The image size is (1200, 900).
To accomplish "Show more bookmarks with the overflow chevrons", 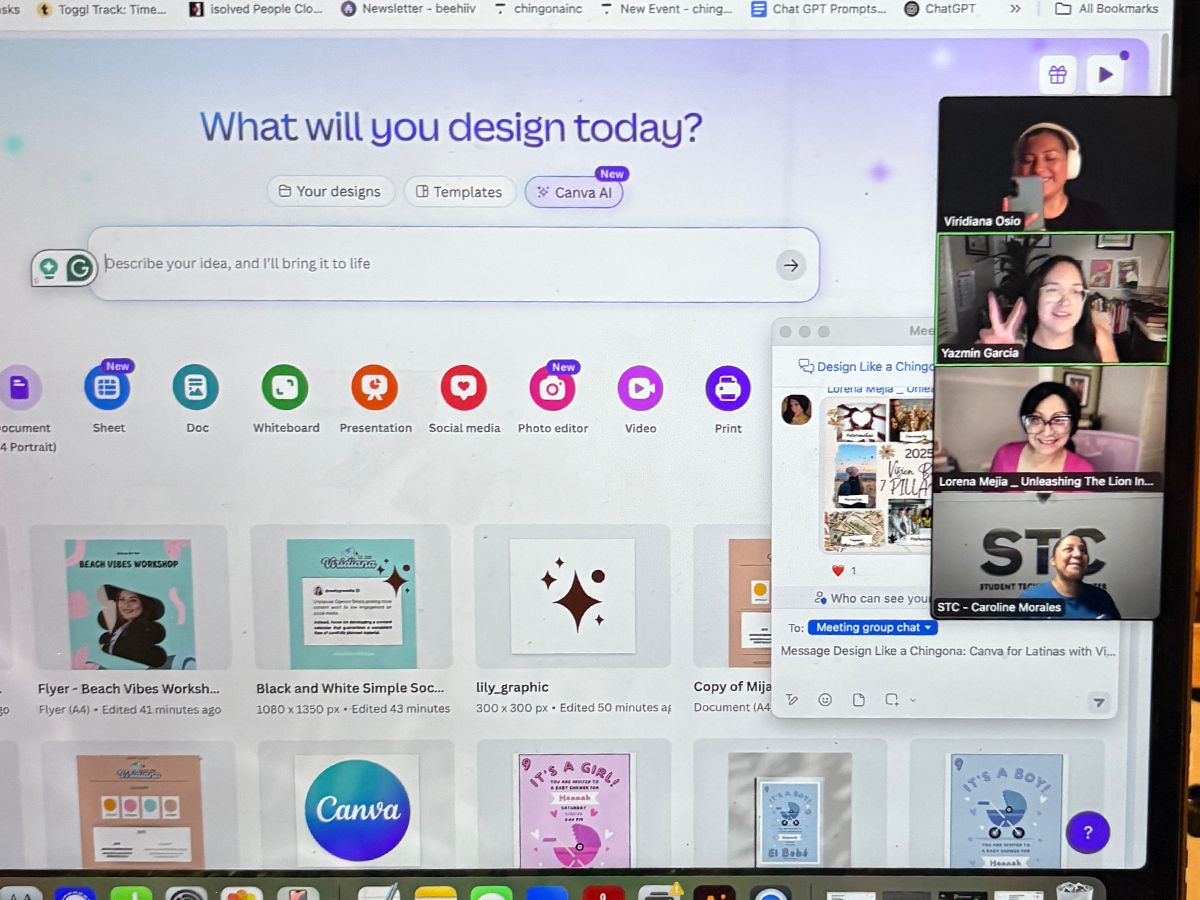I will coord(1015,8).
